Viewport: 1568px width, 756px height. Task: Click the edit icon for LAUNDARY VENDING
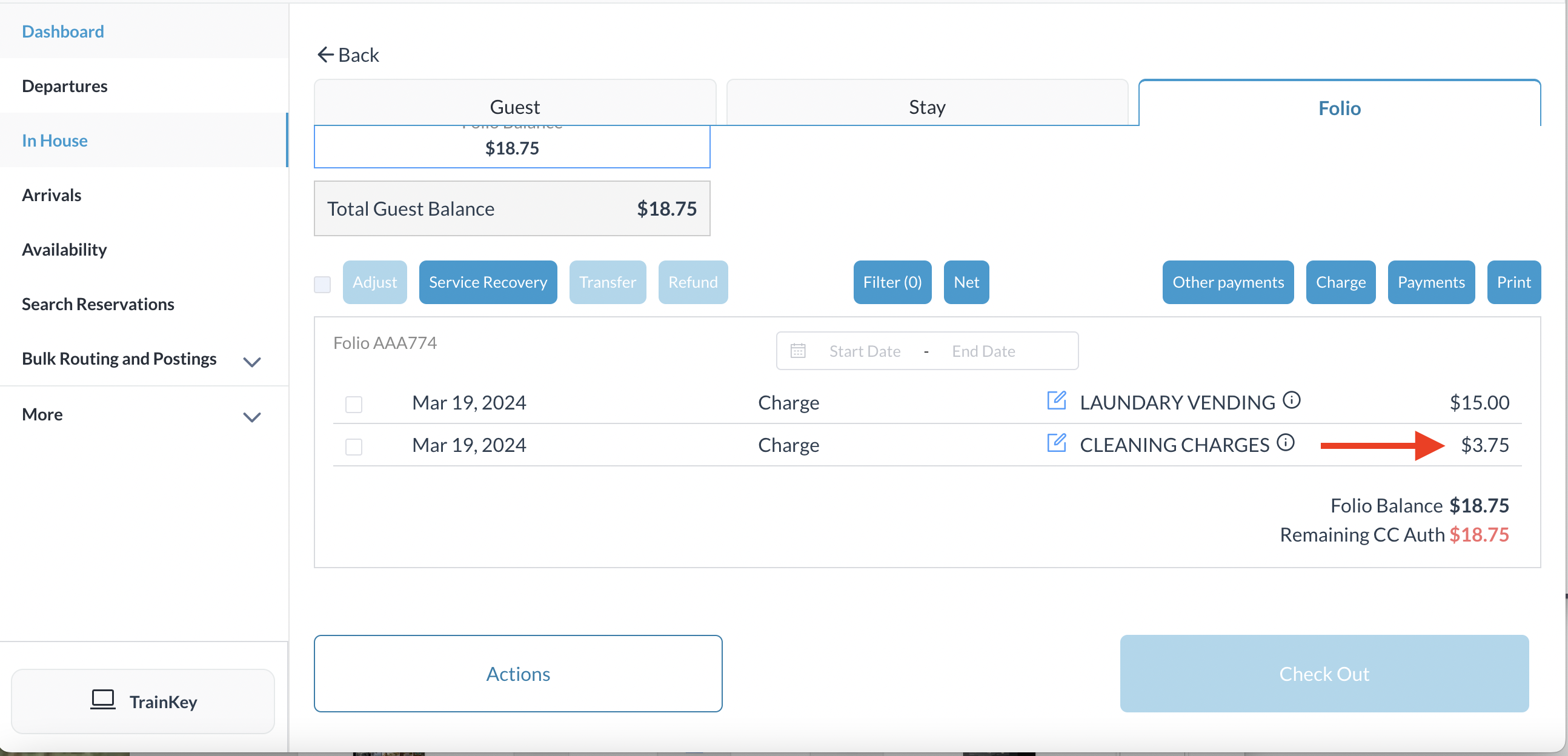1056,400
